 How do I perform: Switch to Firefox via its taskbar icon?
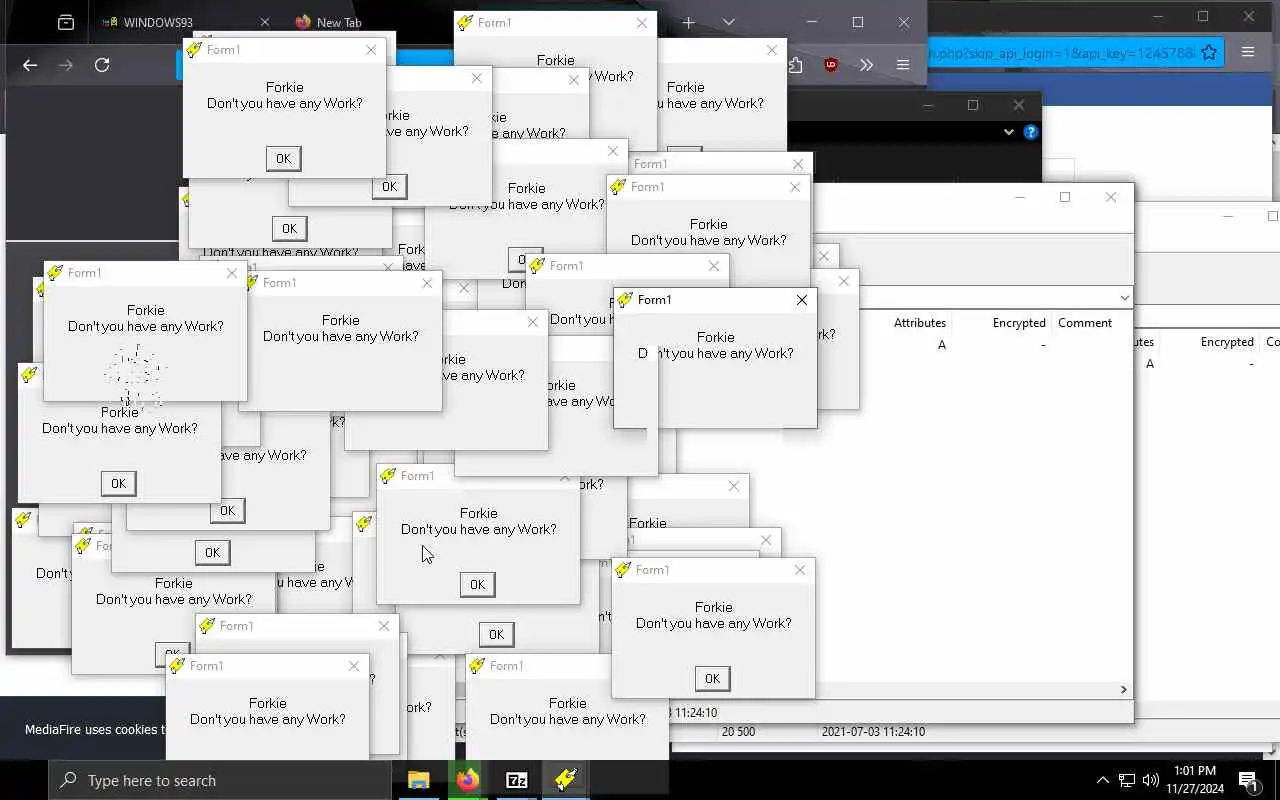coord(468,780)
